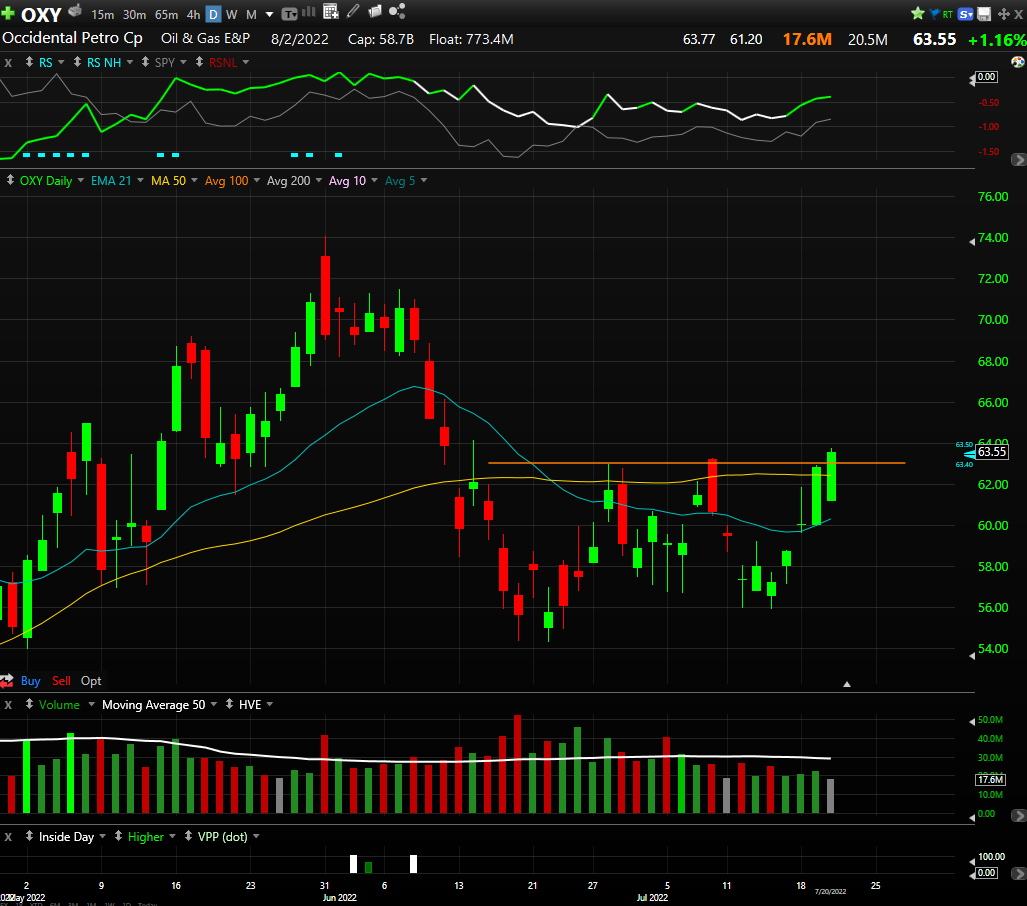Click the OXY ticker symbol field
The image size is (1027, 906).
pyautogui.click(x=41, y=14)
